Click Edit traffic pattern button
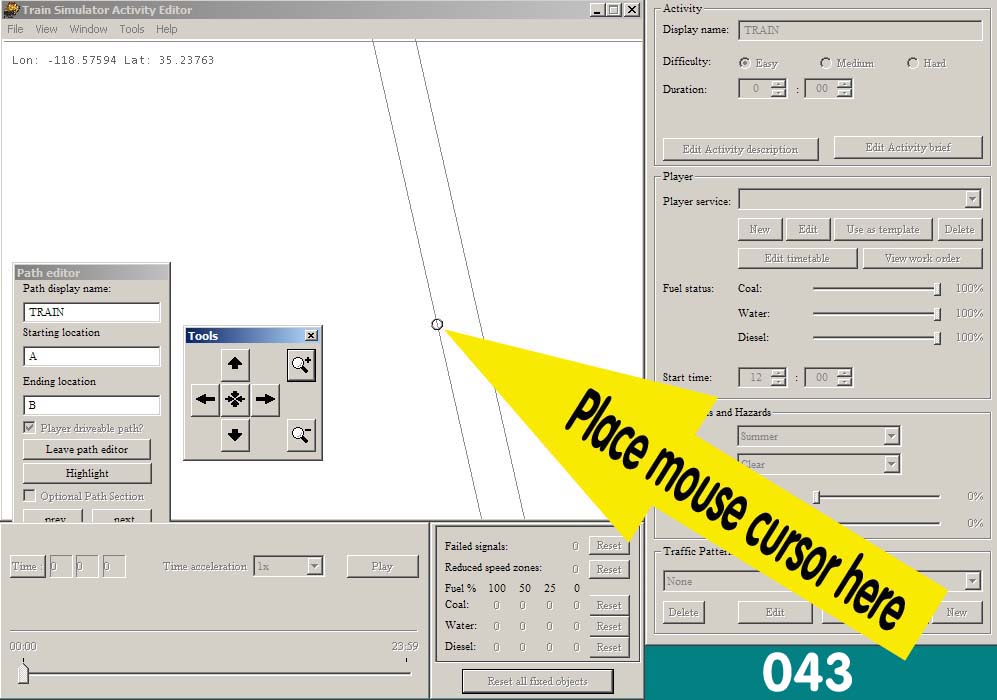Image resolution: width=997 pixels, height=700 pixels. pyautogui.click(x=775, y=612)
